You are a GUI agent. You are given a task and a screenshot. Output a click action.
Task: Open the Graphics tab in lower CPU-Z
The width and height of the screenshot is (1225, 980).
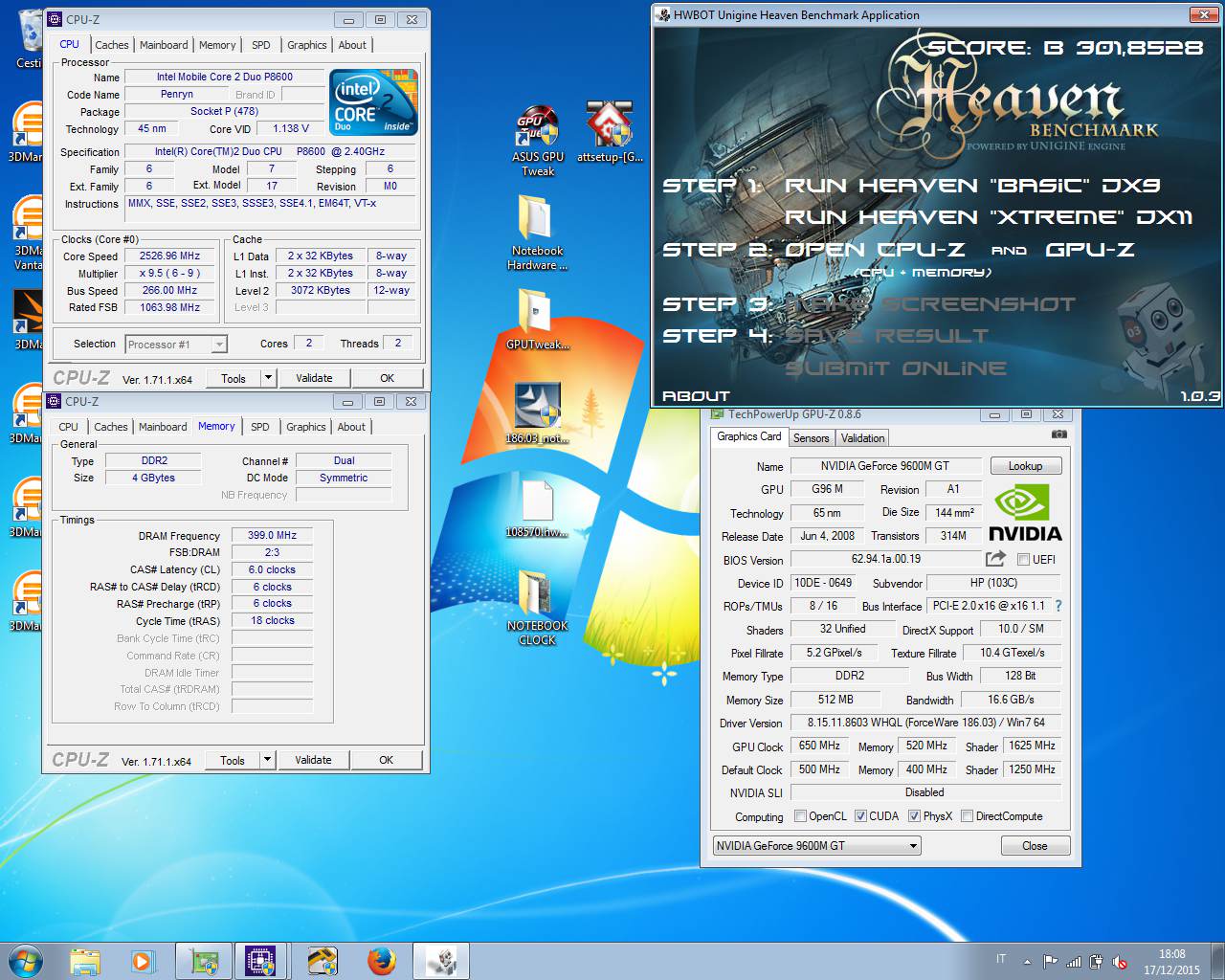(x=306, y=427)
